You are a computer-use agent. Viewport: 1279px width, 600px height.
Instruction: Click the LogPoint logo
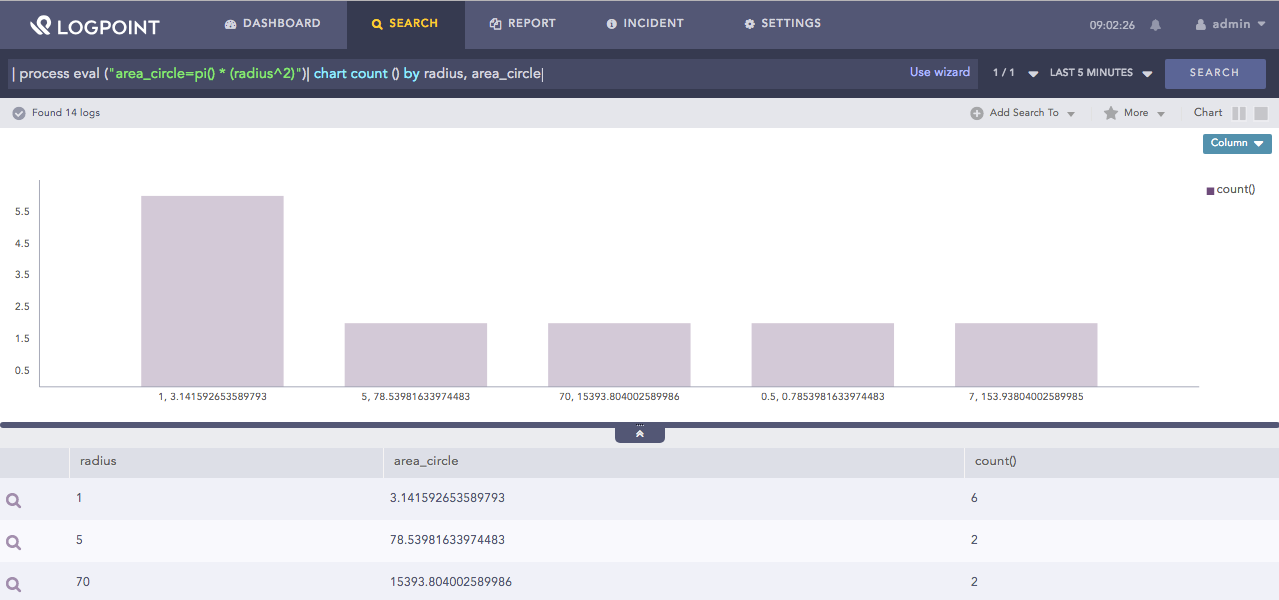[x=94, y=25]
